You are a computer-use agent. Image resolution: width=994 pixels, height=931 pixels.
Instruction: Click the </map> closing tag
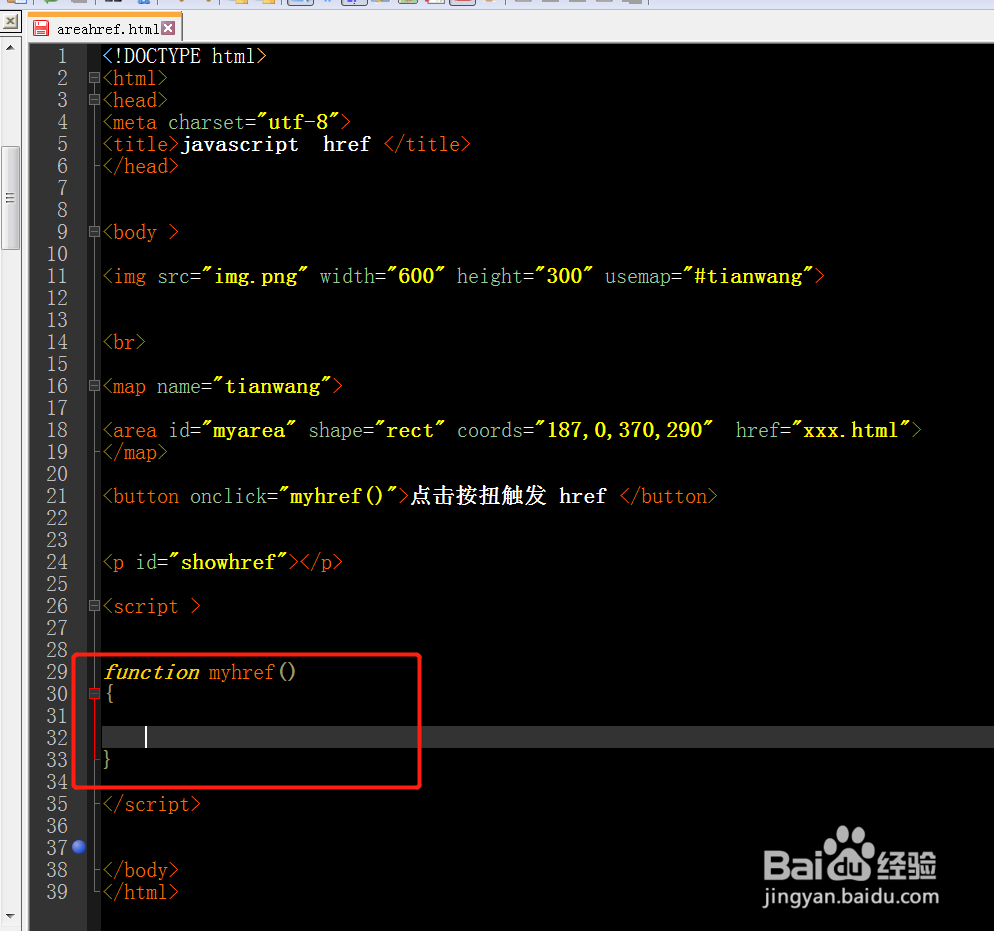[135, 453]
